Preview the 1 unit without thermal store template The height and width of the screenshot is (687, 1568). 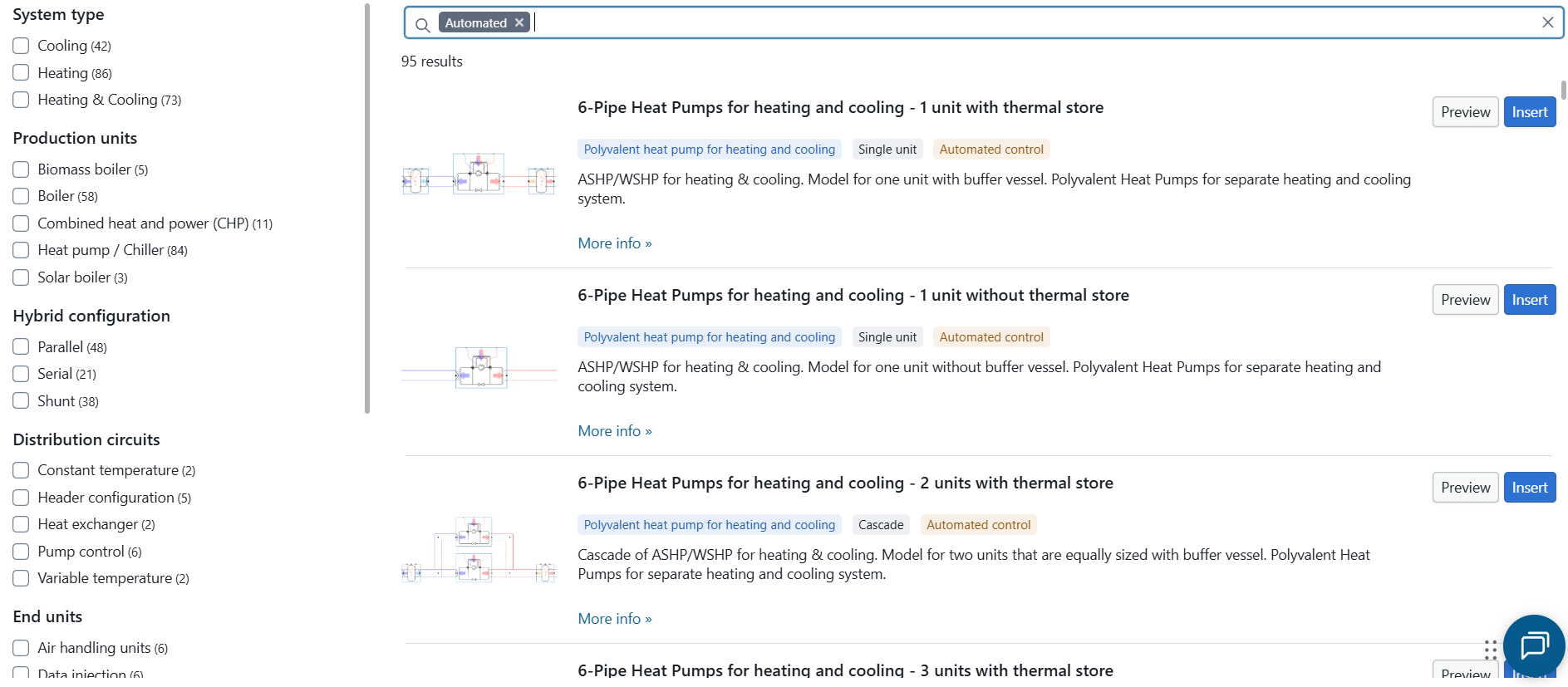tap(1465, 300)
